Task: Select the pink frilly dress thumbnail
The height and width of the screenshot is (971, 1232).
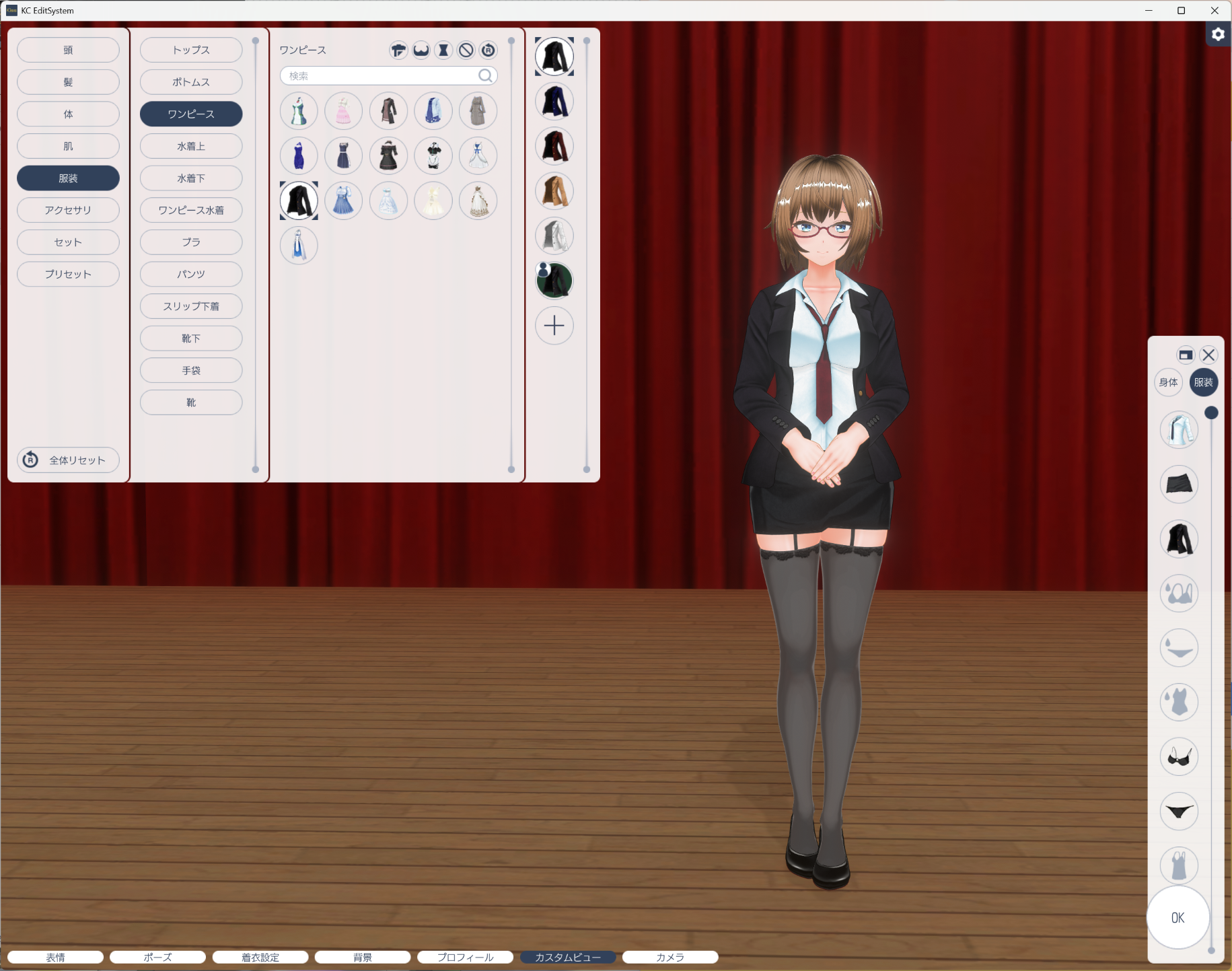Action: click(344, 110)
